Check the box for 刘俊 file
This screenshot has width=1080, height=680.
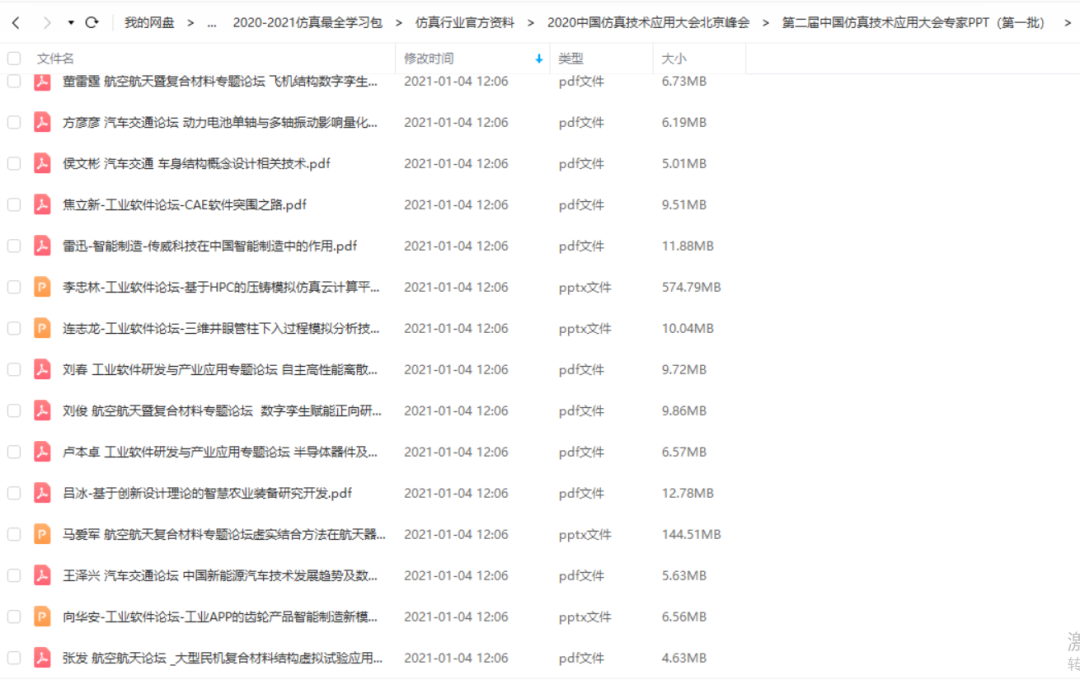(x=14, y=411)
